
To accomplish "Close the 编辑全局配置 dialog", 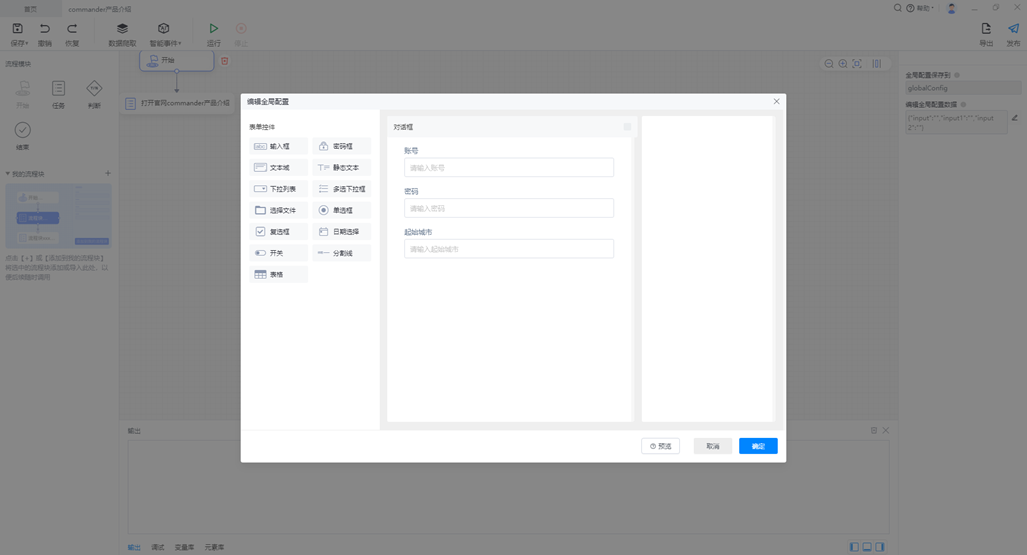I will 776,102.
